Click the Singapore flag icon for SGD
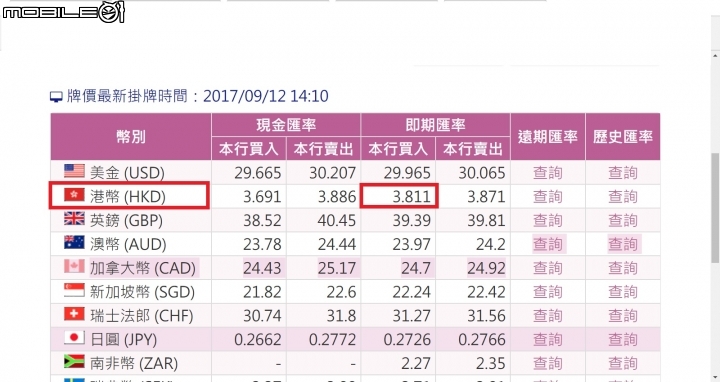The image size is (720, 382). click(x=74, y=290)
